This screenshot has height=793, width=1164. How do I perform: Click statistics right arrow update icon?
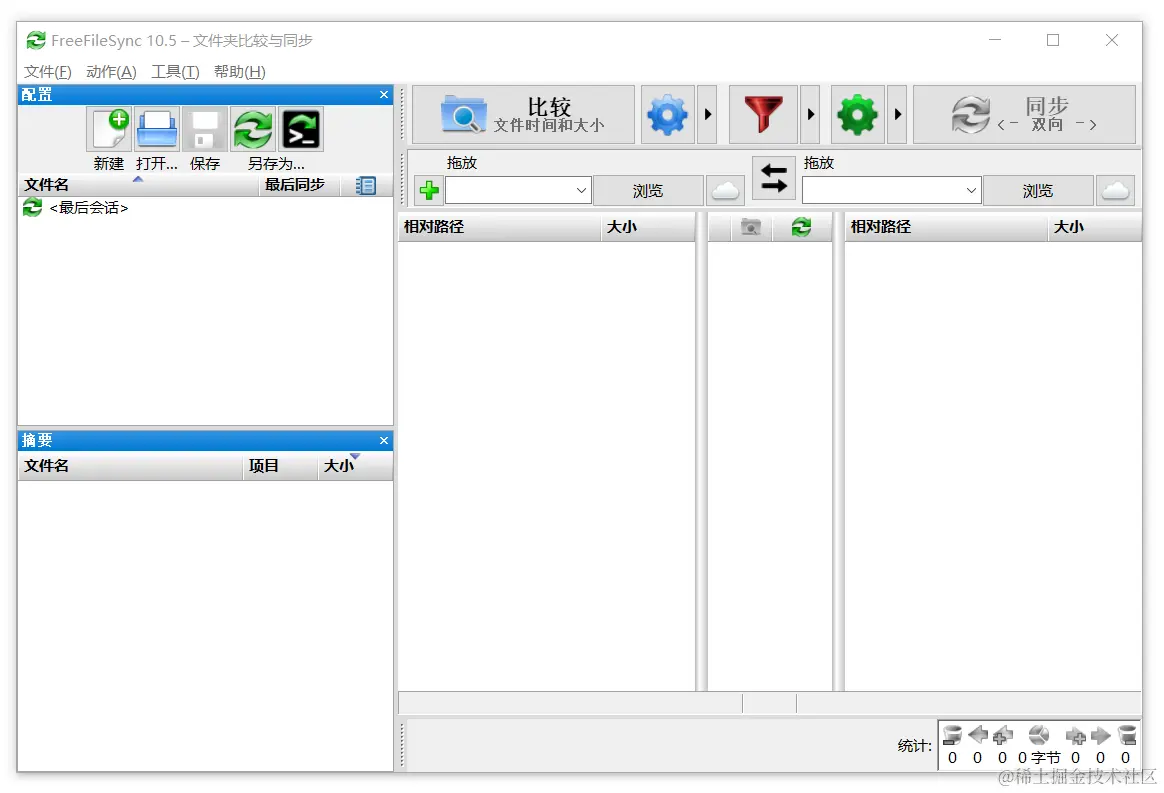click(1101, 735)
